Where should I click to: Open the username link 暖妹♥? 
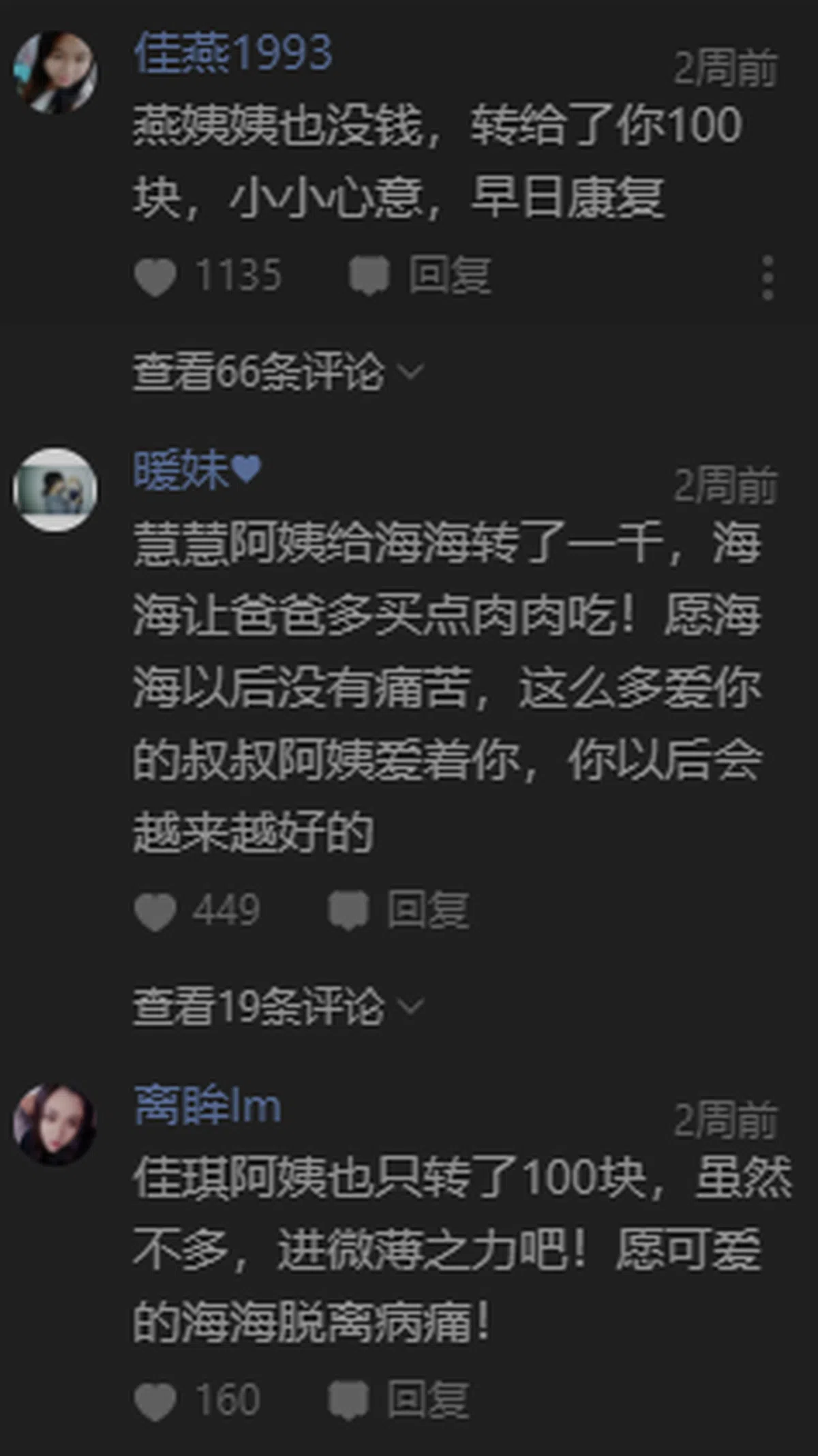point(197,470)
